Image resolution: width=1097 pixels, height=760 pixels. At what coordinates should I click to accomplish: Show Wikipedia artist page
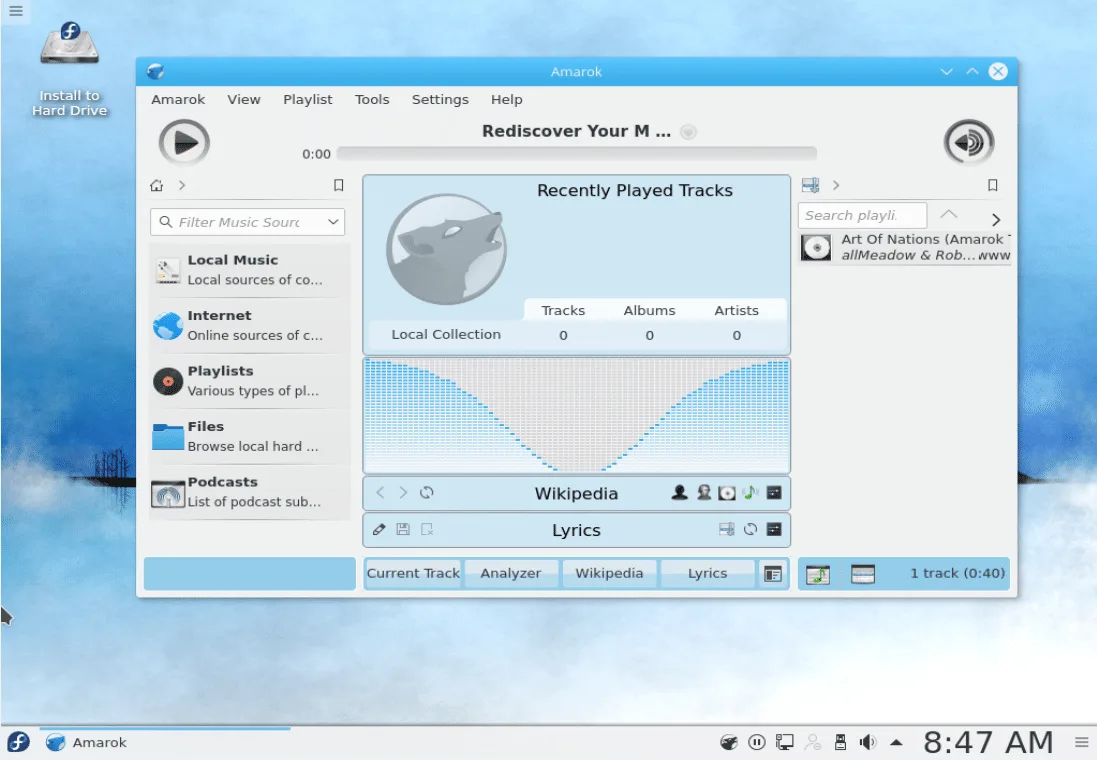coord(679,493)
